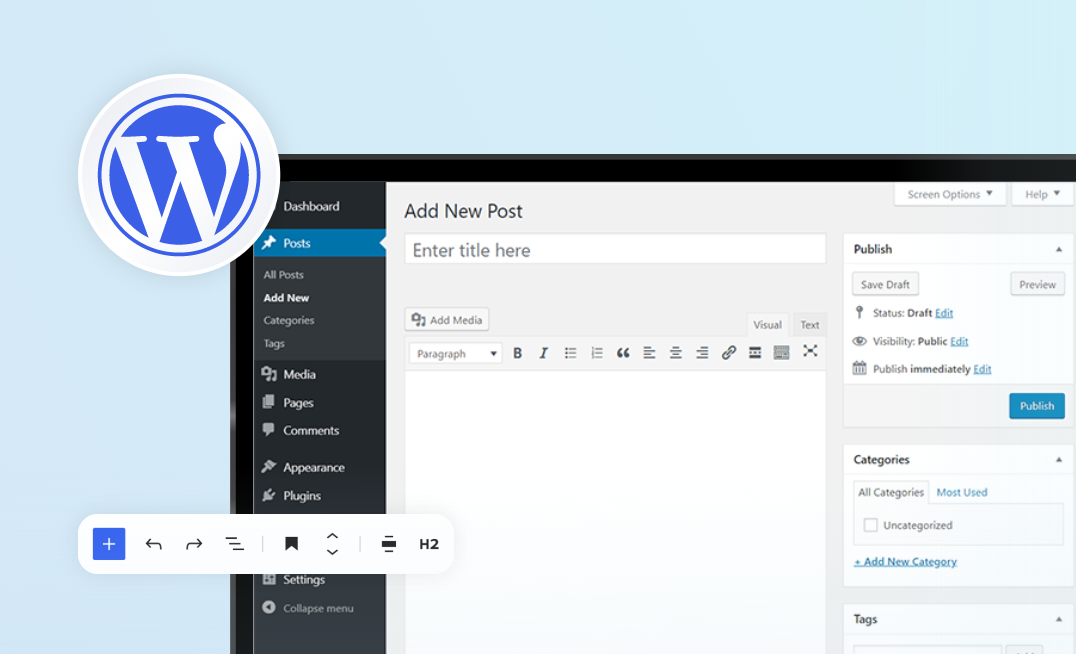Collapse the Publish panel
1076x654 pixels.
(1058, 248)
